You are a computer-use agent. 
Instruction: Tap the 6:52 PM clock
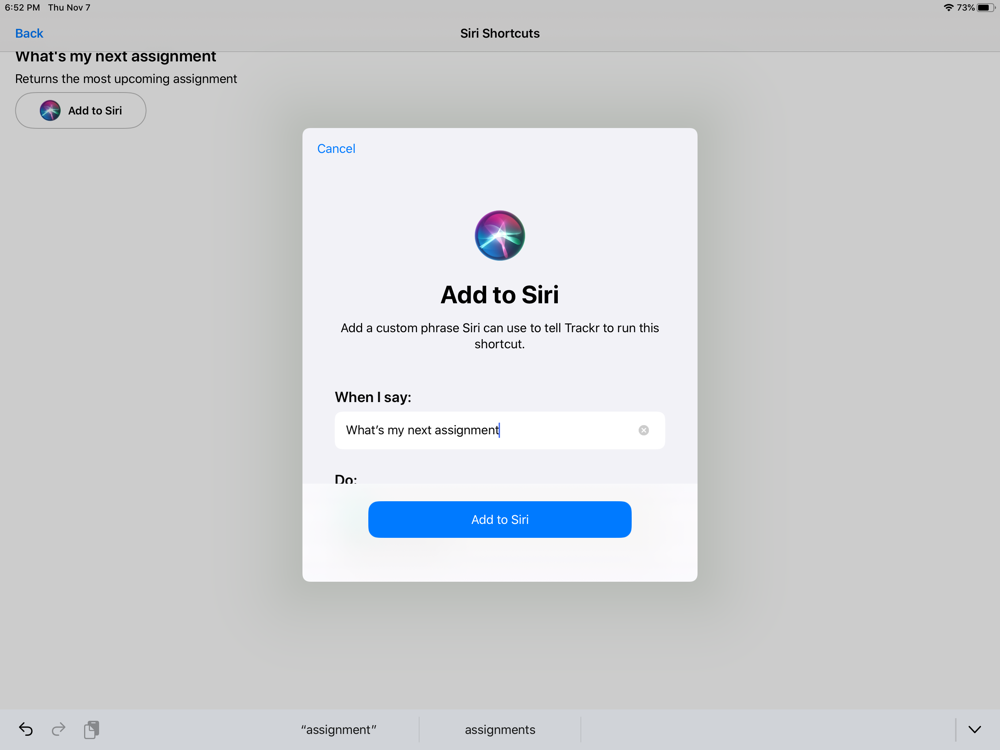pyautogui.click(x=22, y=8)
